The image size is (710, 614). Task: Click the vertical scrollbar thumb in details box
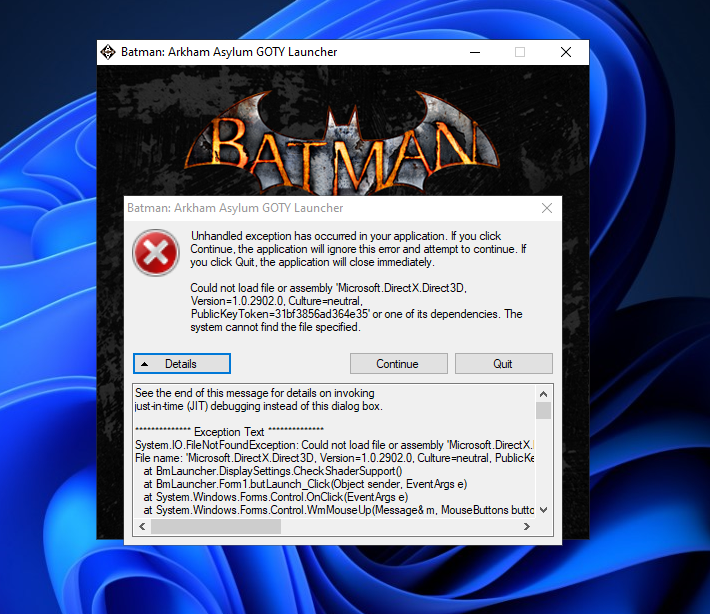(544, 411)
